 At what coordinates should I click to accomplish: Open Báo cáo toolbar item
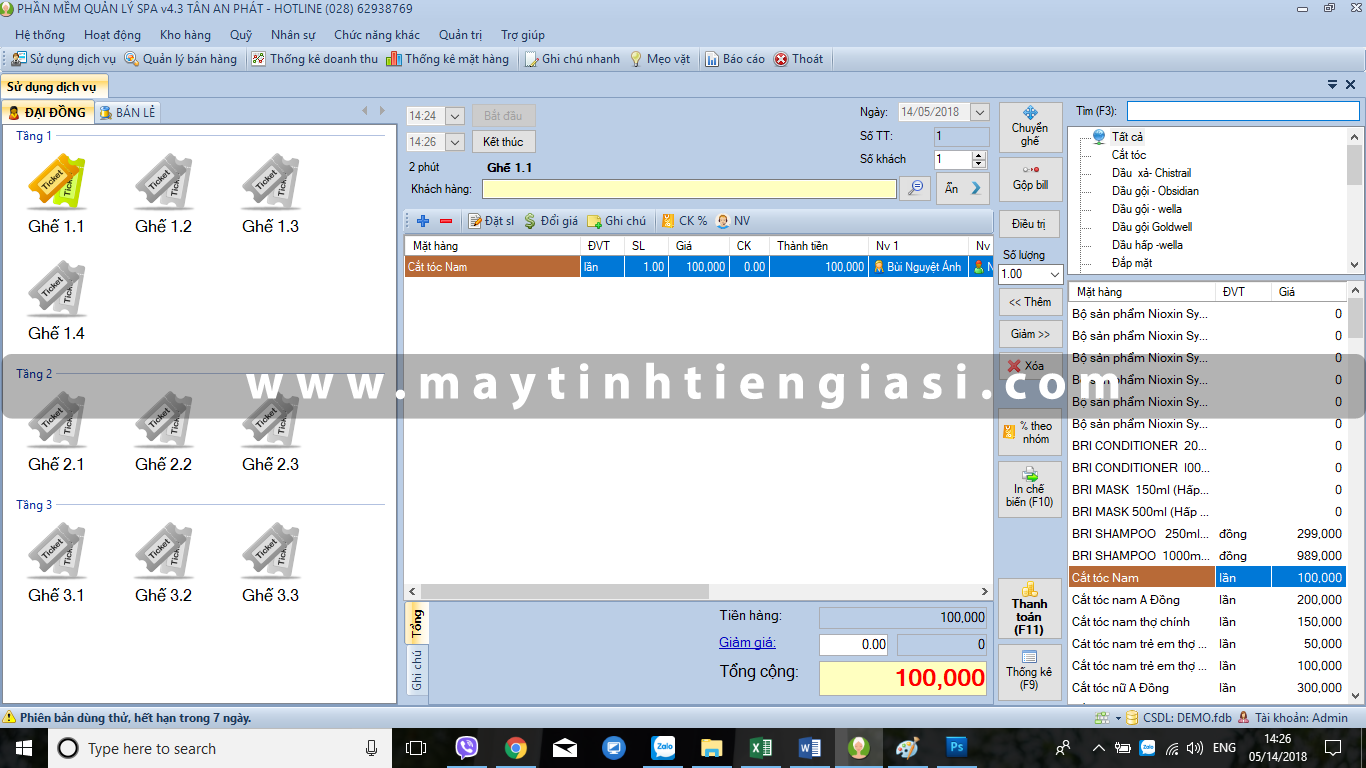click(x=735, y=59)
